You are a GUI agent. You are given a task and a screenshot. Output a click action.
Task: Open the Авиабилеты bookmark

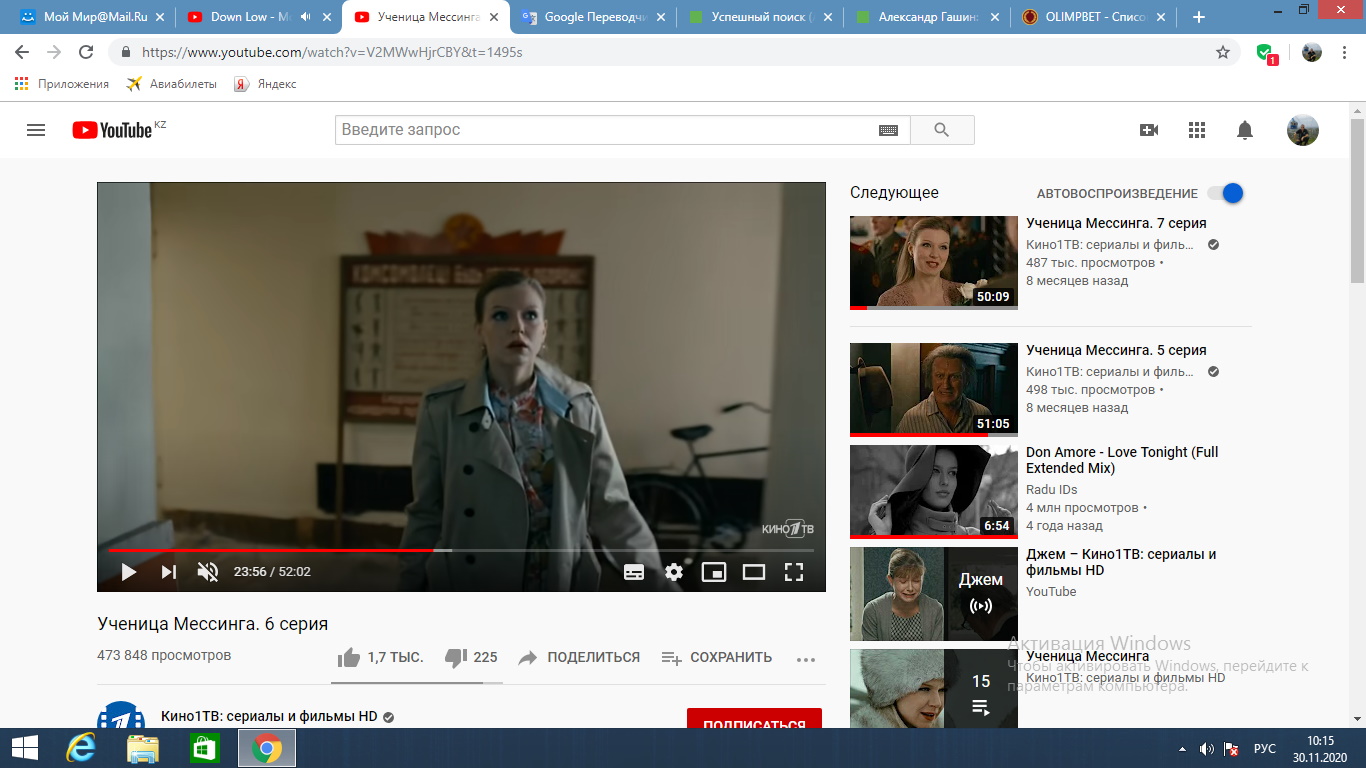(172, 84)
